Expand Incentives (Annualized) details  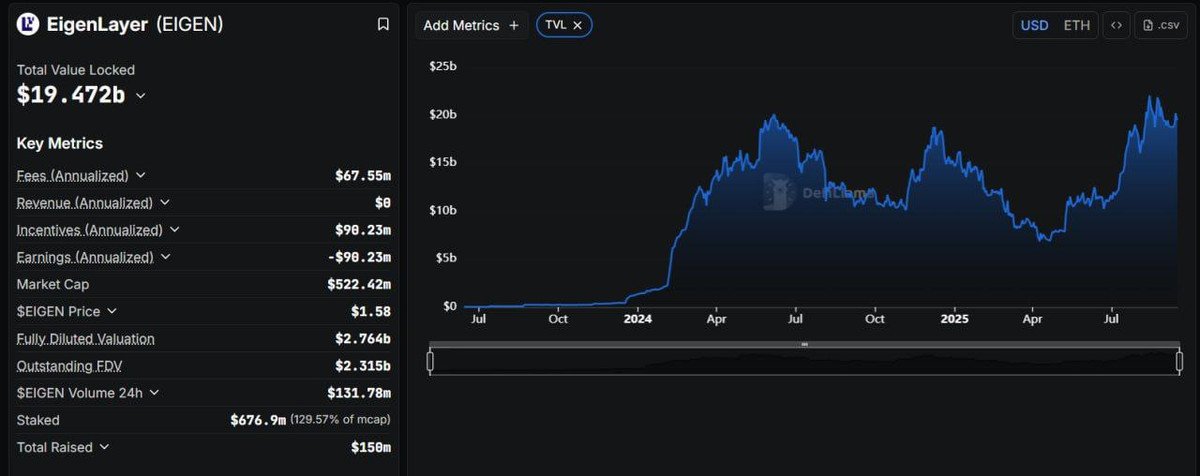tap(174, 230)
